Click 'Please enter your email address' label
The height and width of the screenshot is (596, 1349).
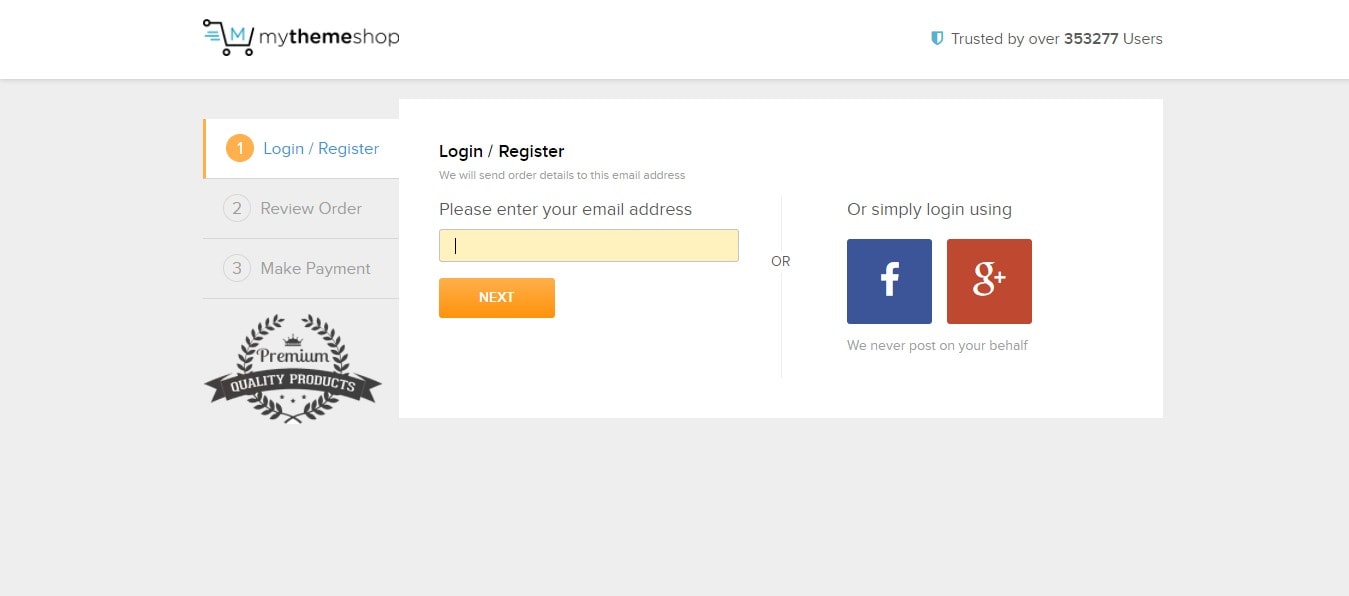[x=565, y=209]
